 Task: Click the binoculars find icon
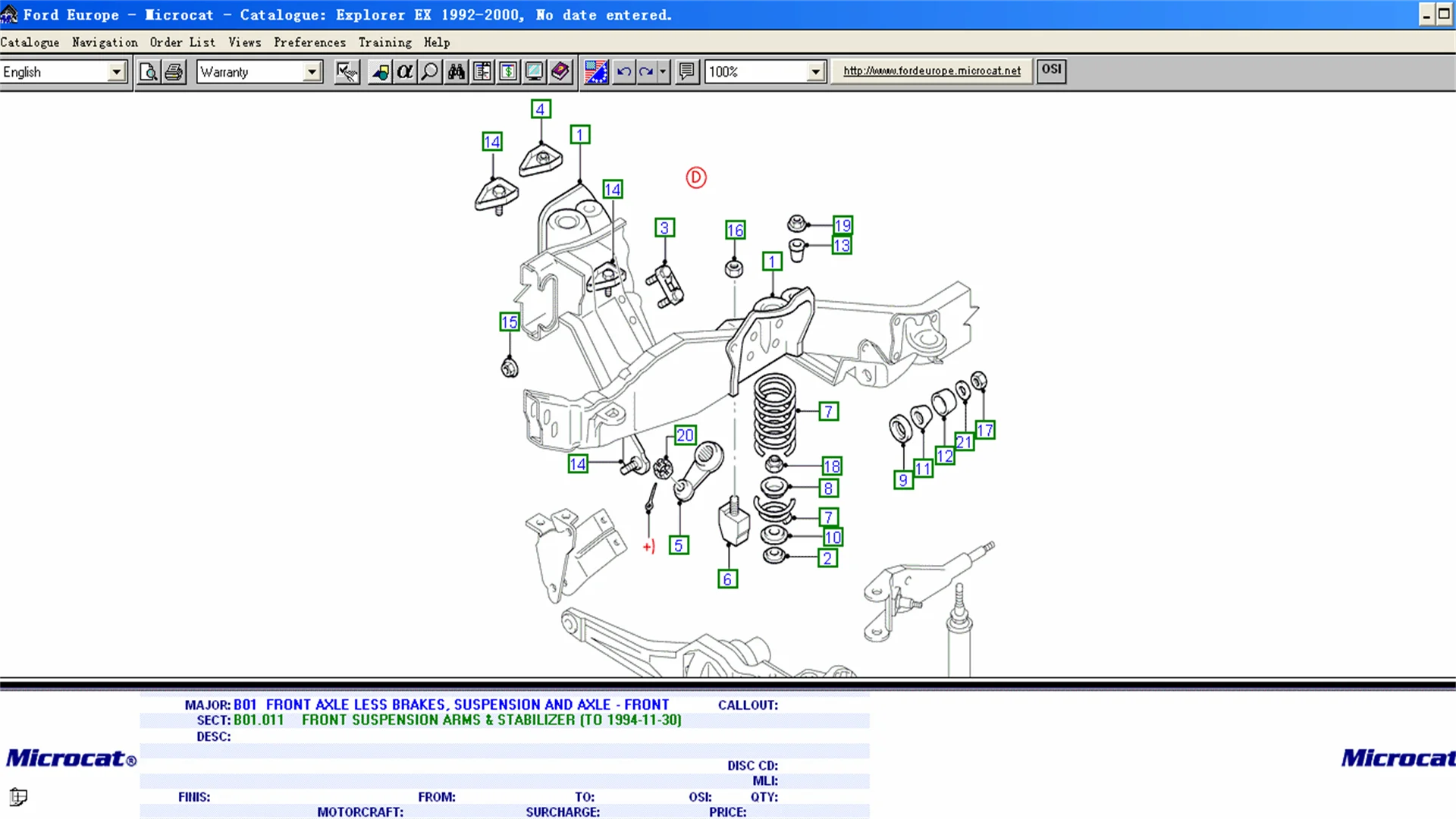(x=457, y=72)
